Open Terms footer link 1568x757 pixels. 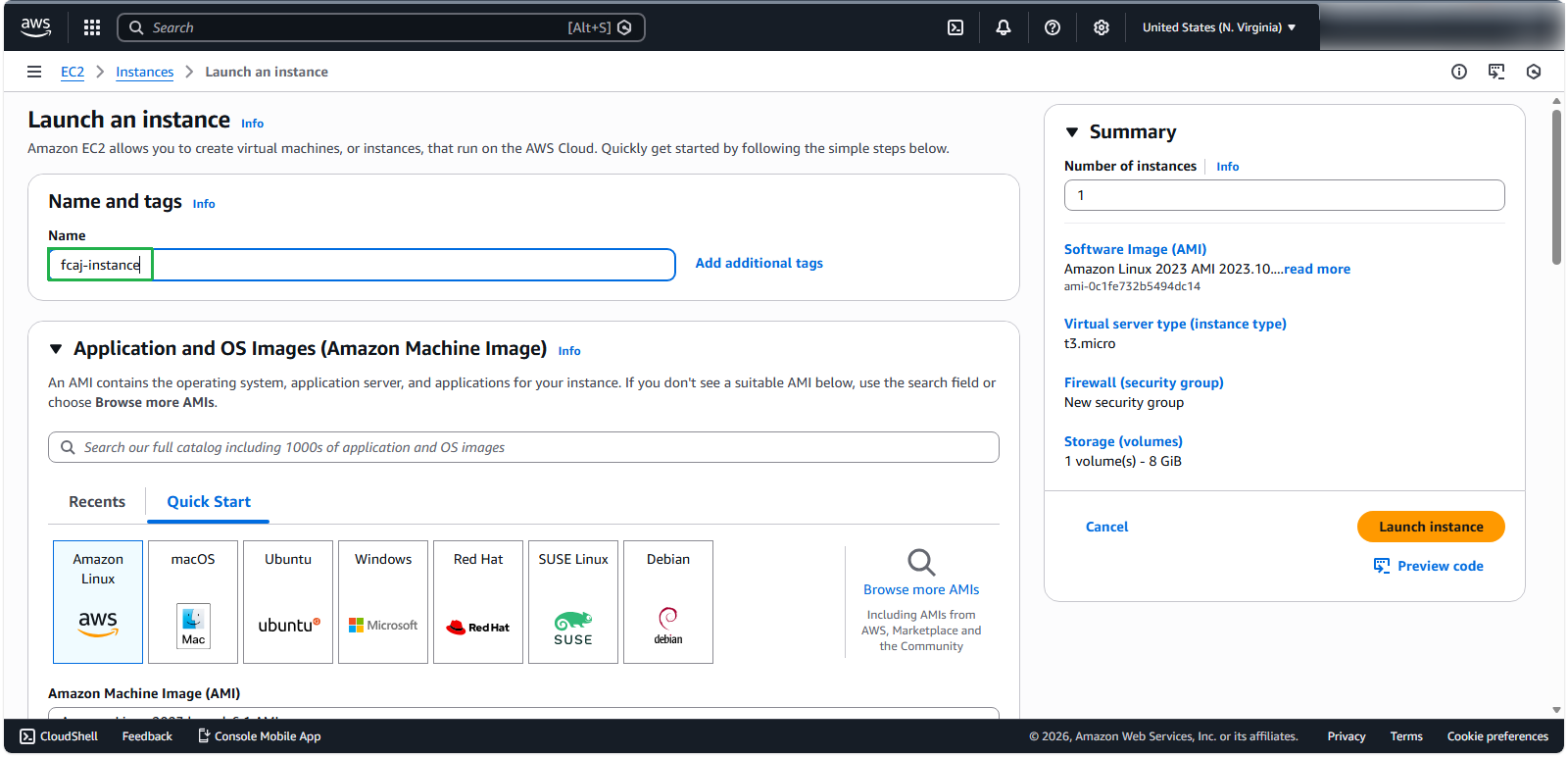pos(1406,736)
